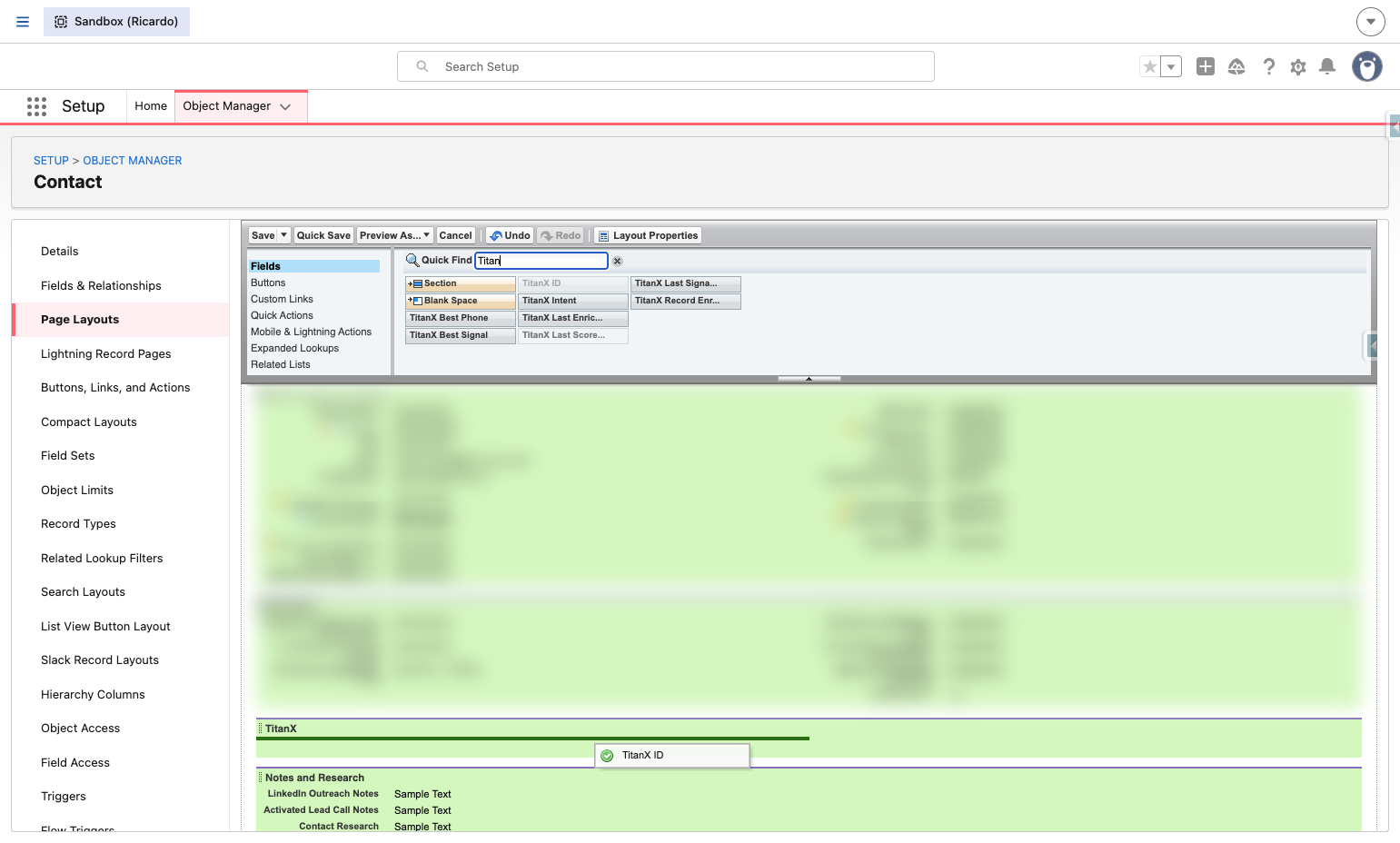Click the favorites star icon

(x=1150, y=66)
